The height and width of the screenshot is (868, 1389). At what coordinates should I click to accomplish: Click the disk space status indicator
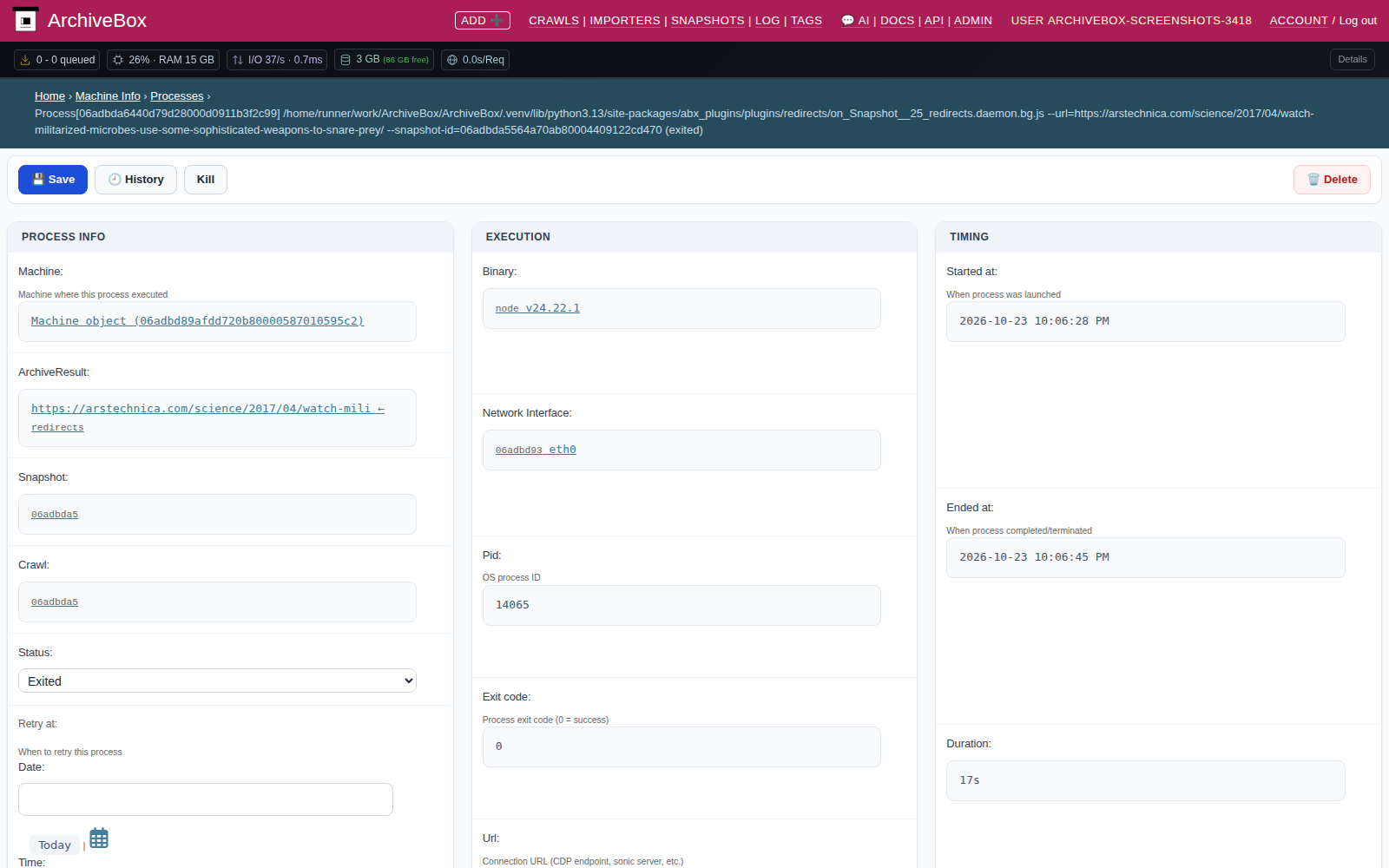coord(384,60)
